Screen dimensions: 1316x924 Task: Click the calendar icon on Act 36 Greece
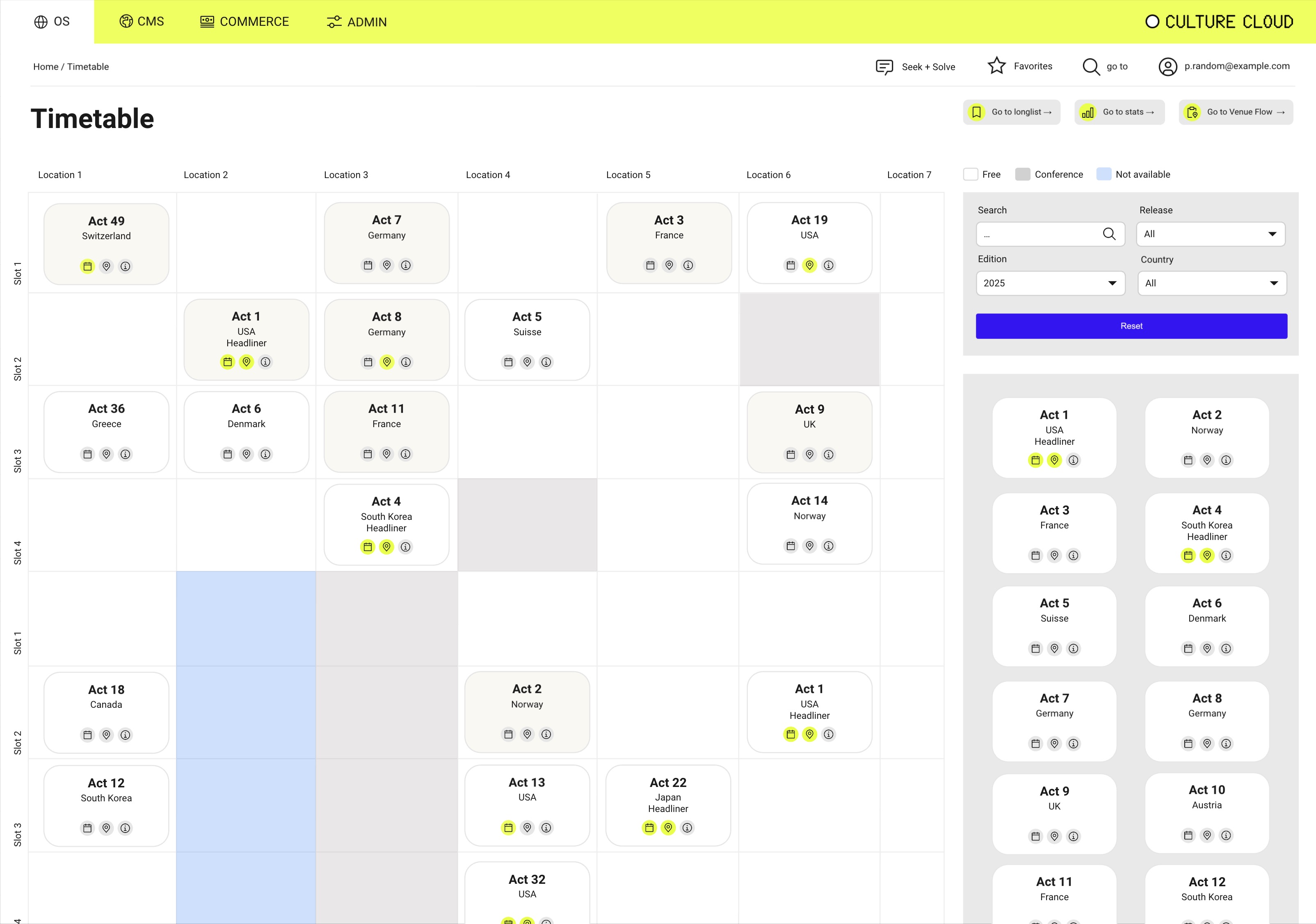click(x=87, y=454)
